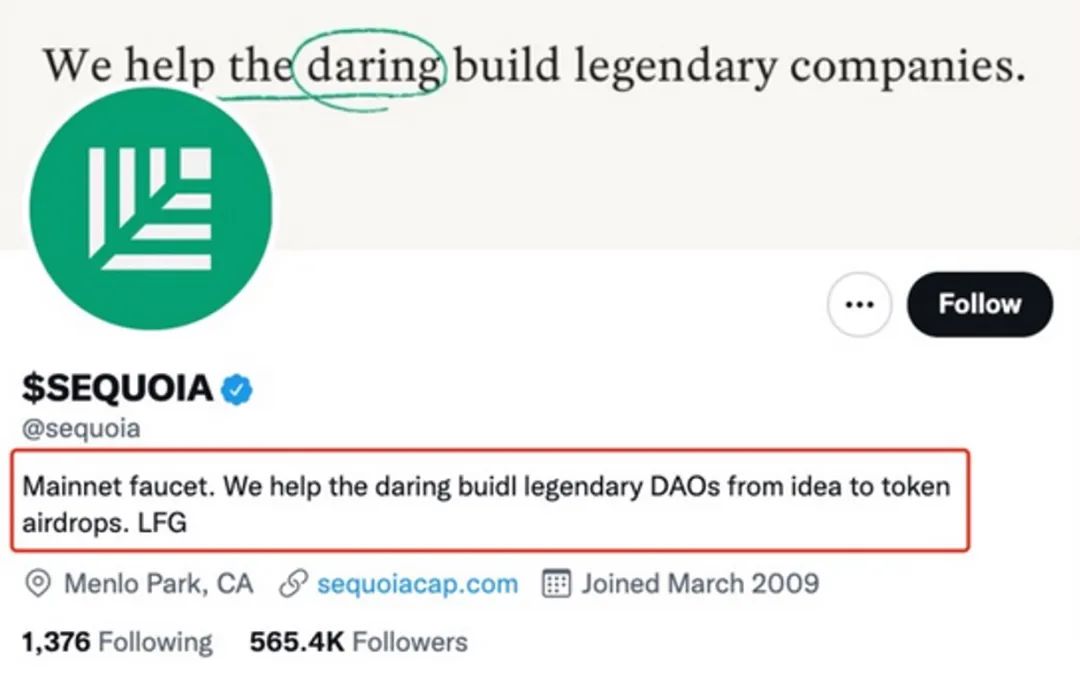View the 565.4K Followers list
Viewport: 1080px width, 684px height.
(x=358, y=642)
